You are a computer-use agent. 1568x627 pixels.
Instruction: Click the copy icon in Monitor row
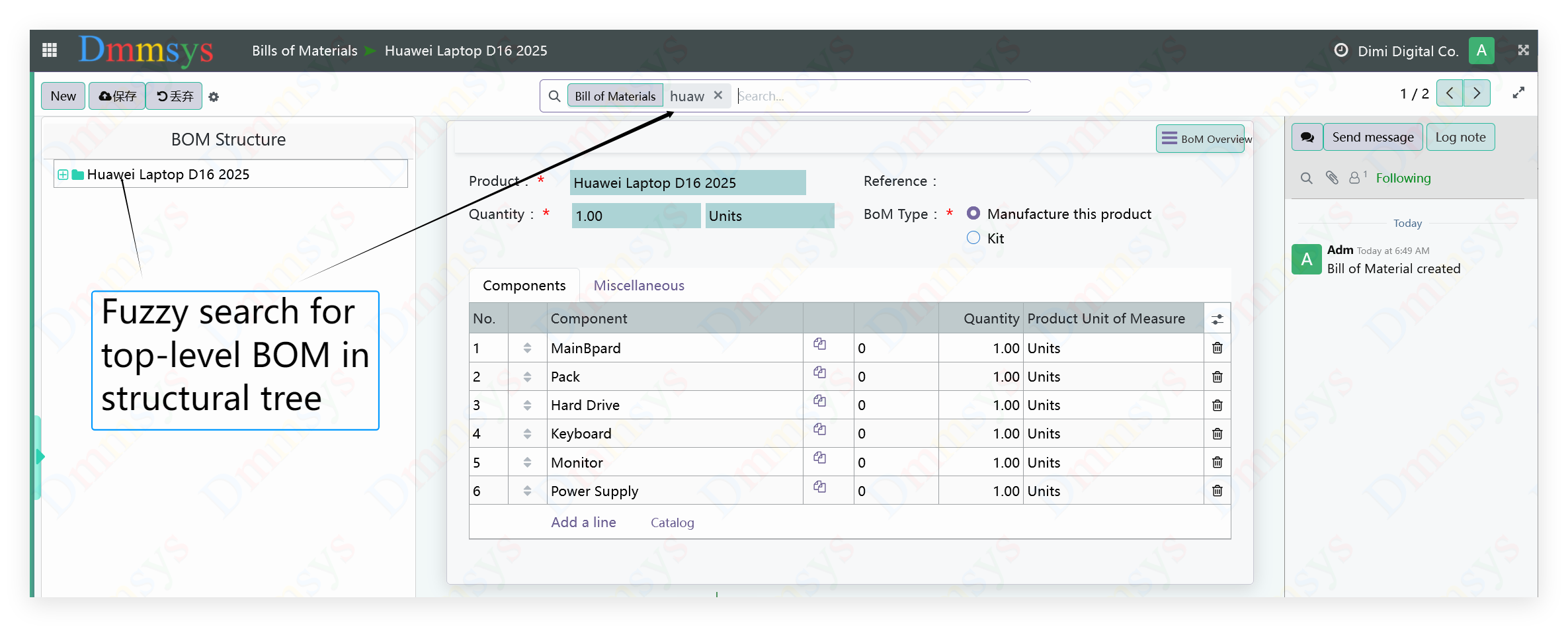pos(820,458)
